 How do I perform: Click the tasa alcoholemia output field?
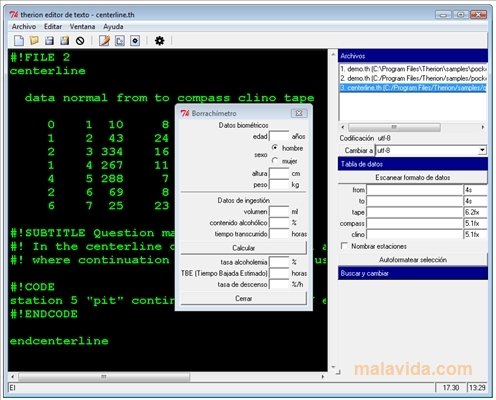279,262
